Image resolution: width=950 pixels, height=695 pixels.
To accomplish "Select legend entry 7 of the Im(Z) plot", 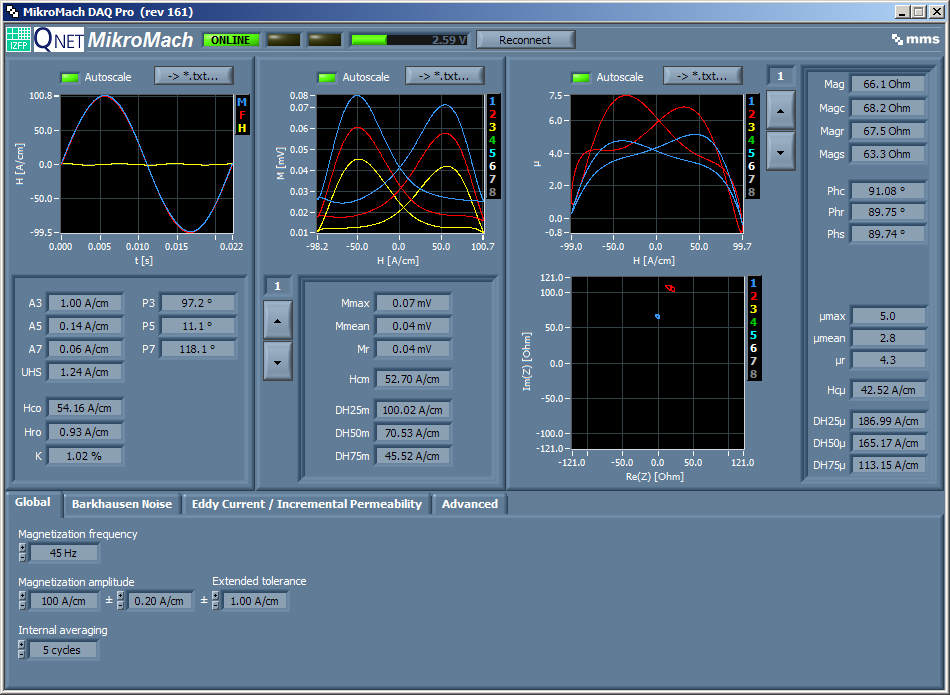I will (x=753, y=361).
